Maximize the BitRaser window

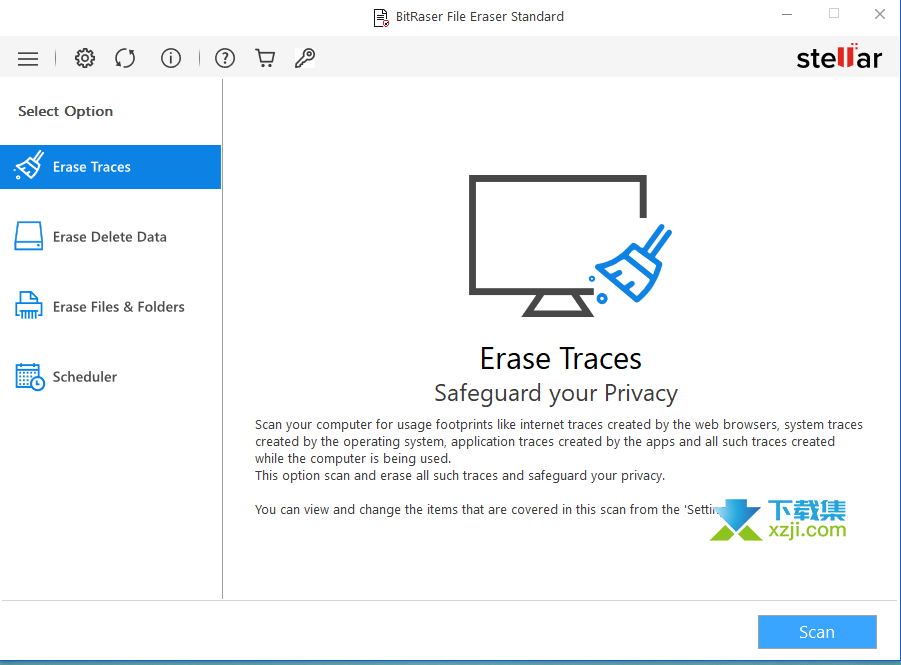tap(834, 13)
